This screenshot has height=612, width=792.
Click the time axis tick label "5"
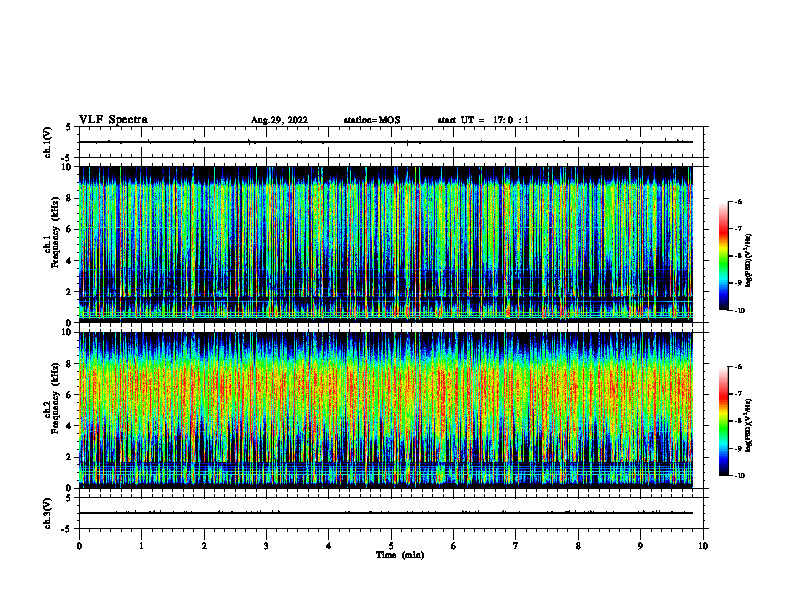[391, 546]
